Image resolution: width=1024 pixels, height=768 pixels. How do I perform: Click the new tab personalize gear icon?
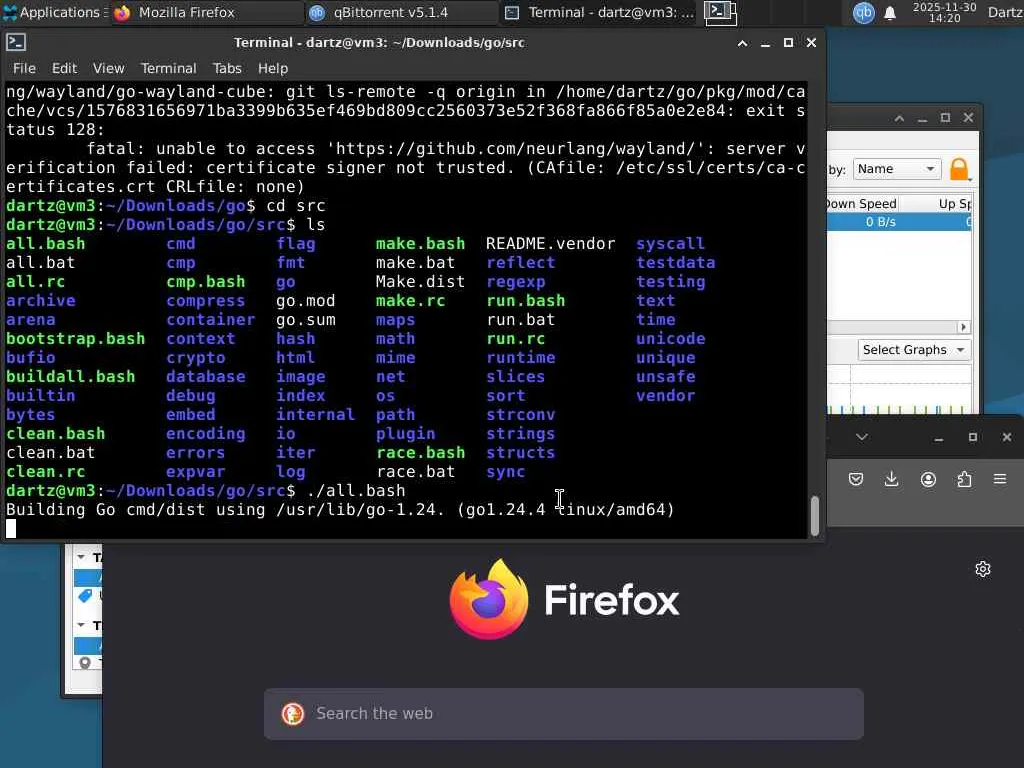[983, 569]
